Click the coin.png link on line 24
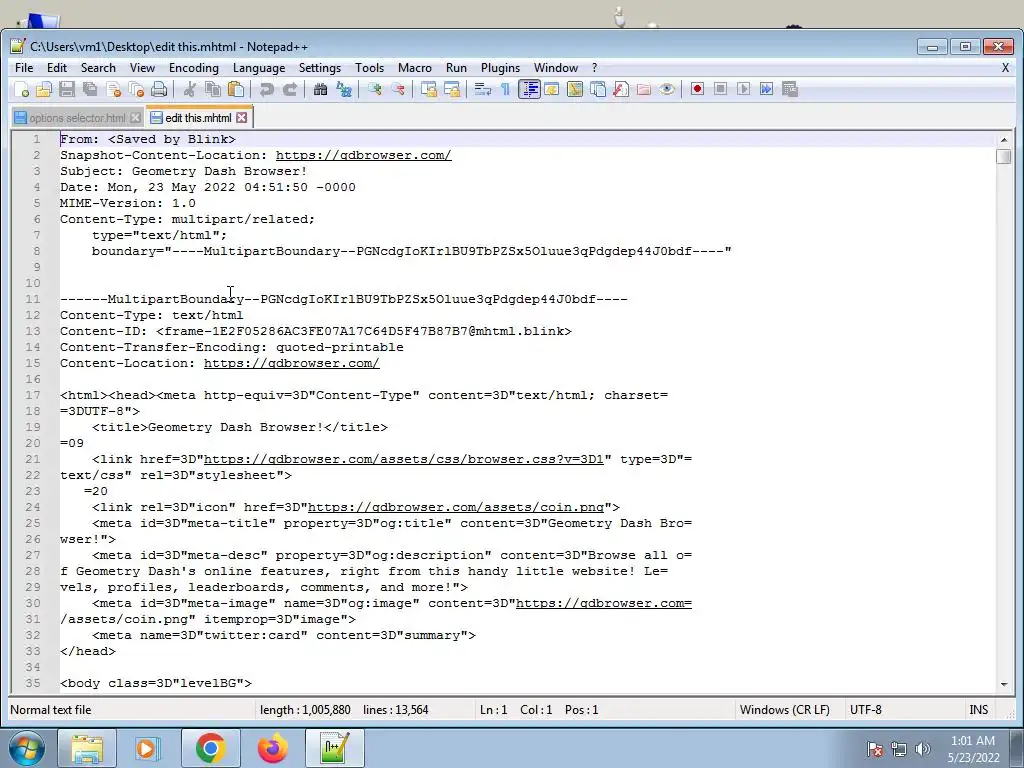Image resolution: width=1024 pixels, height=768 pixels. pyautogui.click(x=456, y=507)
